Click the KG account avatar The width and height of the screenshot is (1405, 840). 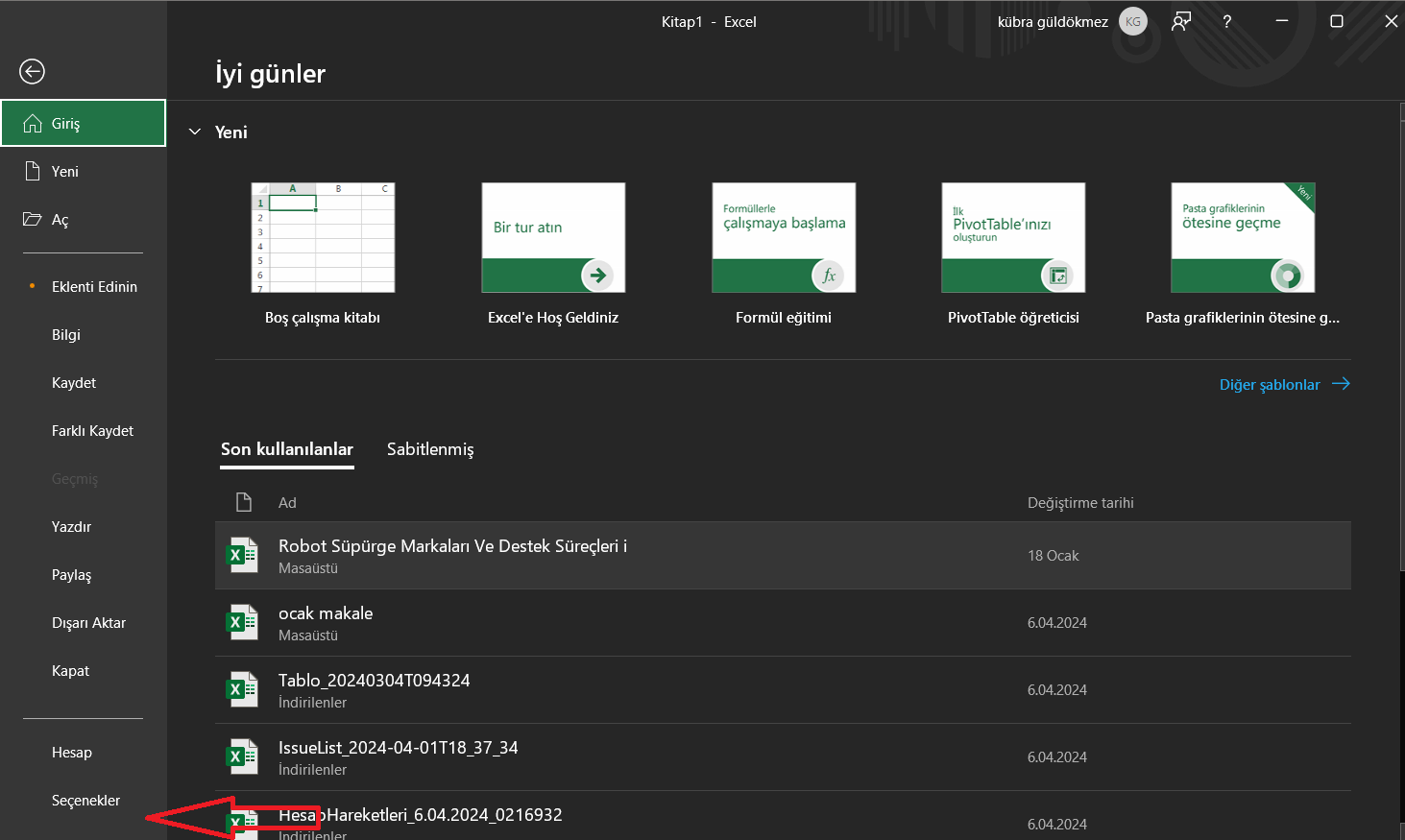click(x=1133, y=21)
